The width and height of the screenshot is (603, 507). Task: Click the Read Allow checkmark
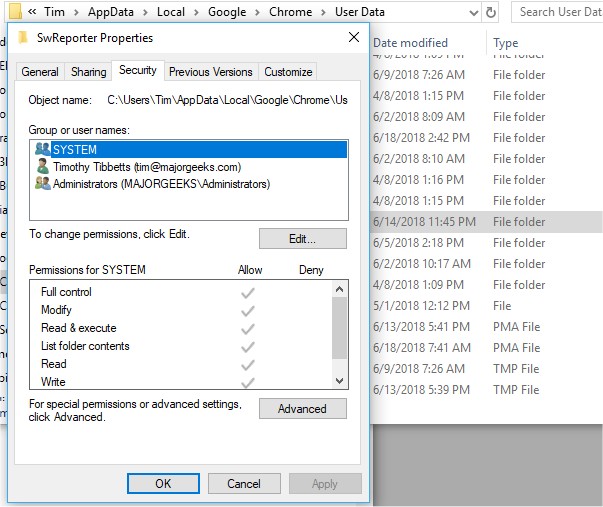pos(248,364)
